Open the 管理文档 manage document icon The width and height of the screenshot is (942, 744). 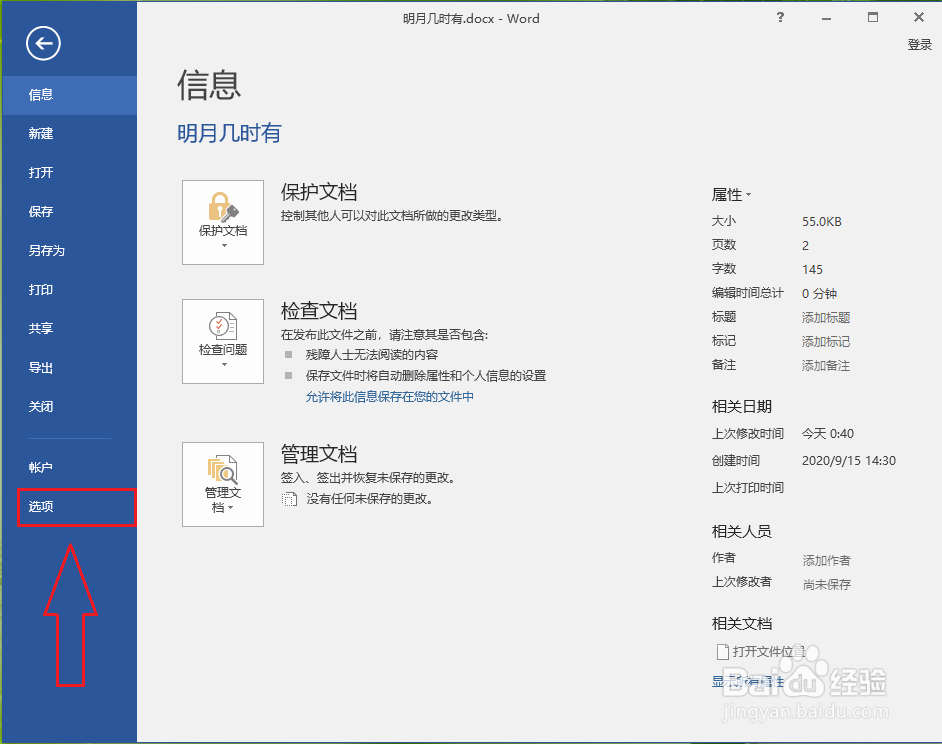click(222, 470)
